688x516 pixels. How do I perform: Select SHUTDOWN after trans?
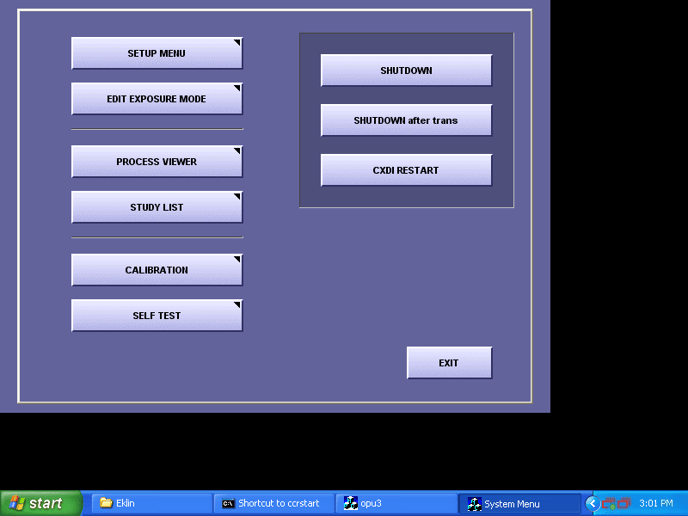tap(406, 121)
